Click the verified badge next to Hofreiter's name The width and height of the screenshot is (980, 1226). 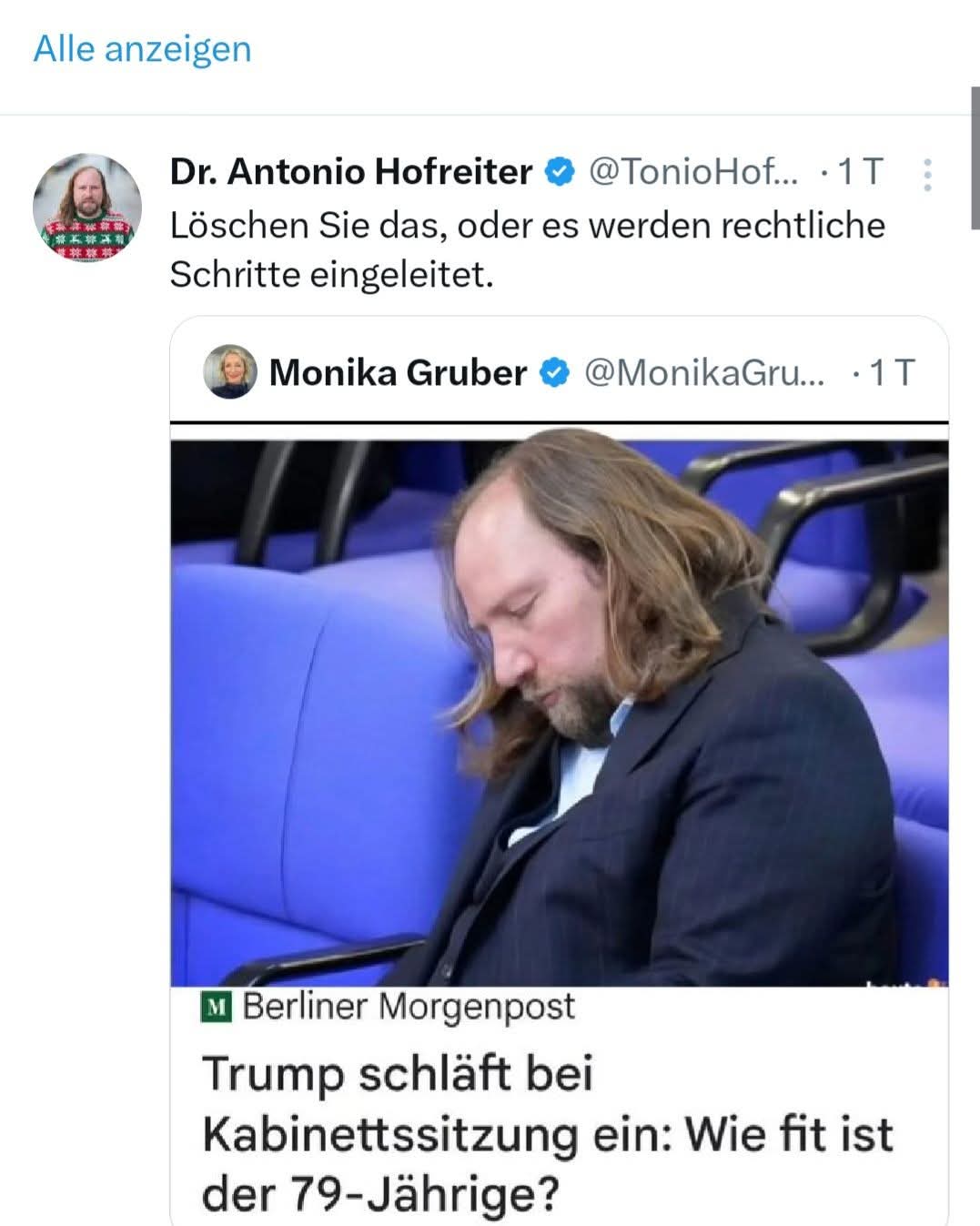coord(560,172)
